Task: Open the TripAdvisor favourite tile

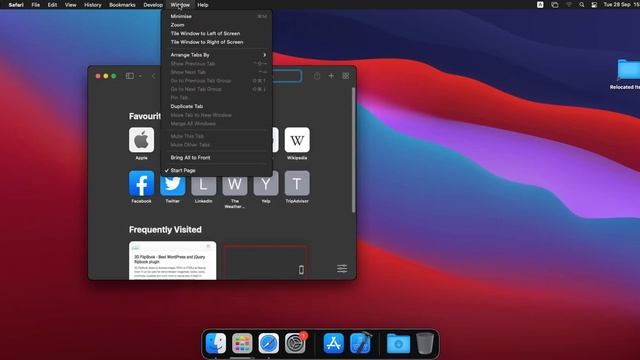Action: point(297,183)
